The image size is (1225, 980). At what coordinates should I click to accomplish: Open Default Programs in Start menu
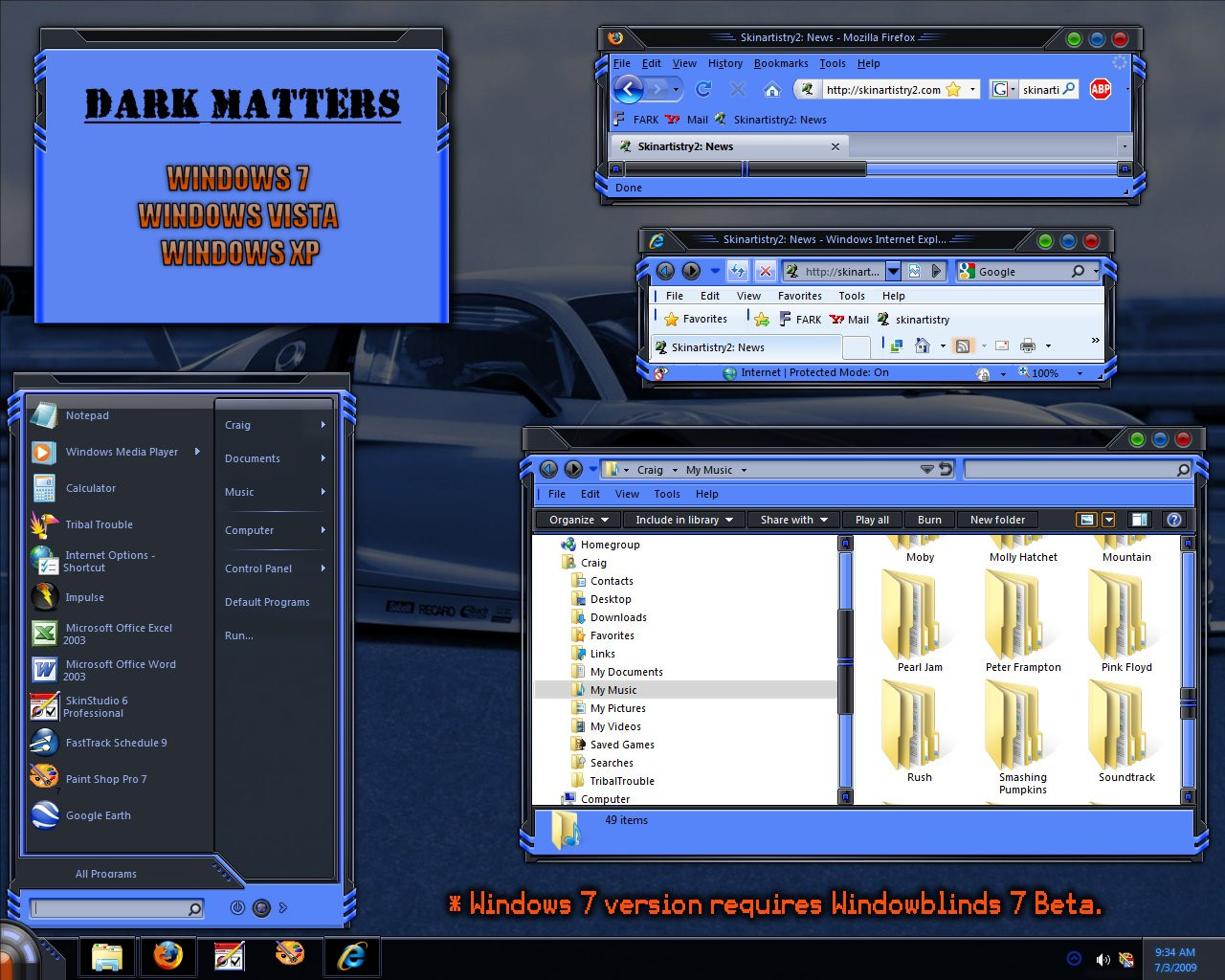[x=267, y=602]
